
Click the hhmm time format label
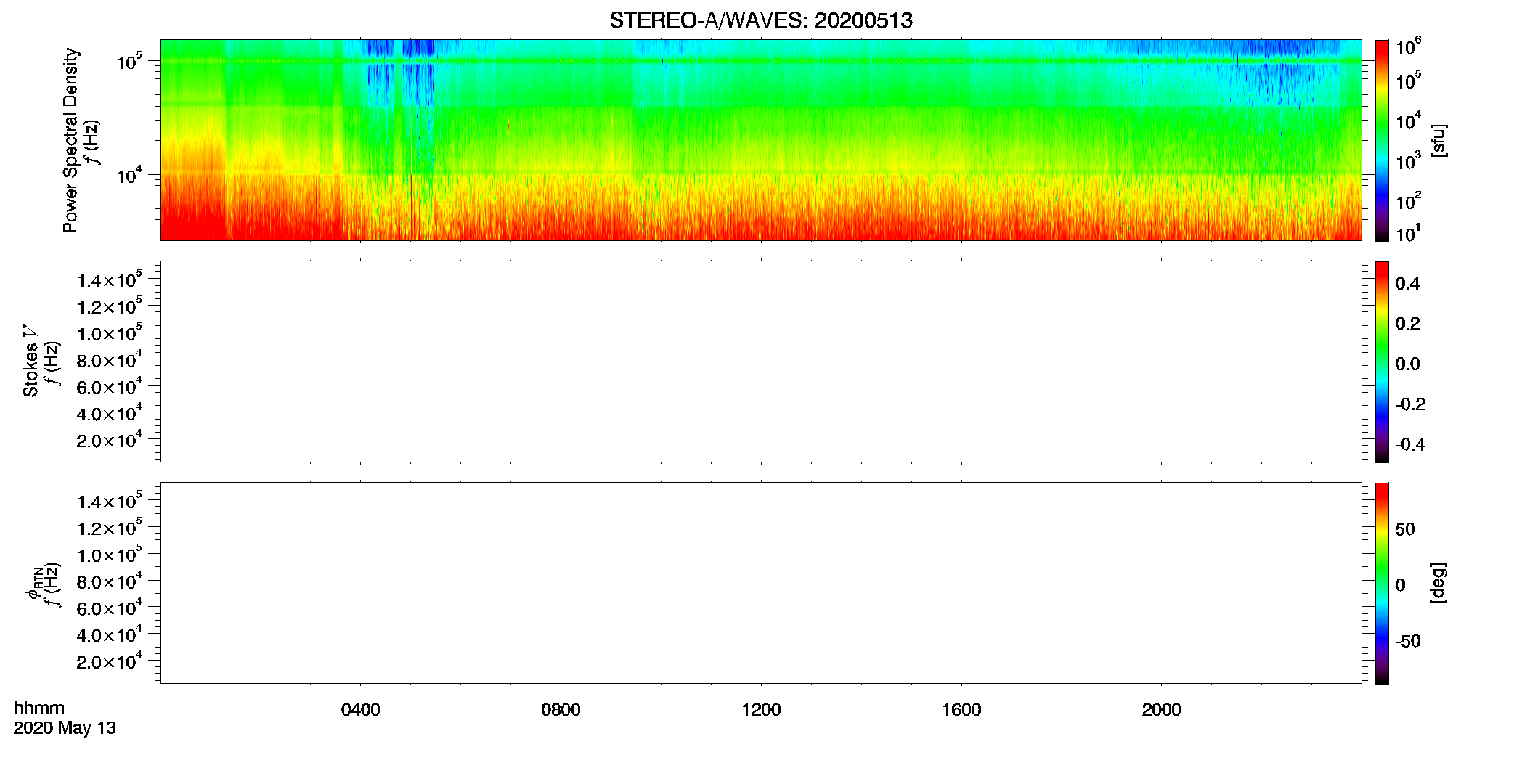(x=39, y=709)
